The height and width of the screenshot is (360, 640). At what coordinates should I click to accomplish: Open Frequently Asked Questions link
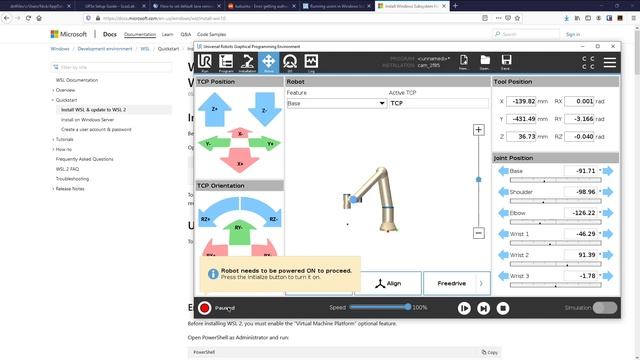click(x=84, y=159)
